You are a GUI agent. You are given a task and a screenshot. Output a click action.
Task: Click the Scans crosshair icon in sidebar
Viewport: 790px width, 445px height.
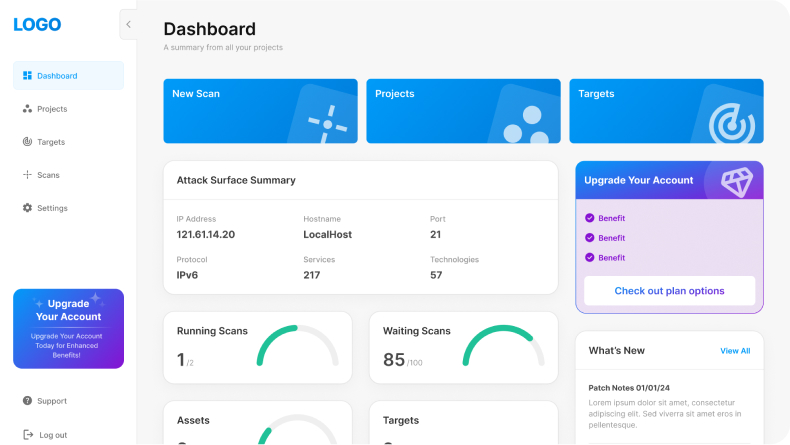click(x=27, y=175)
